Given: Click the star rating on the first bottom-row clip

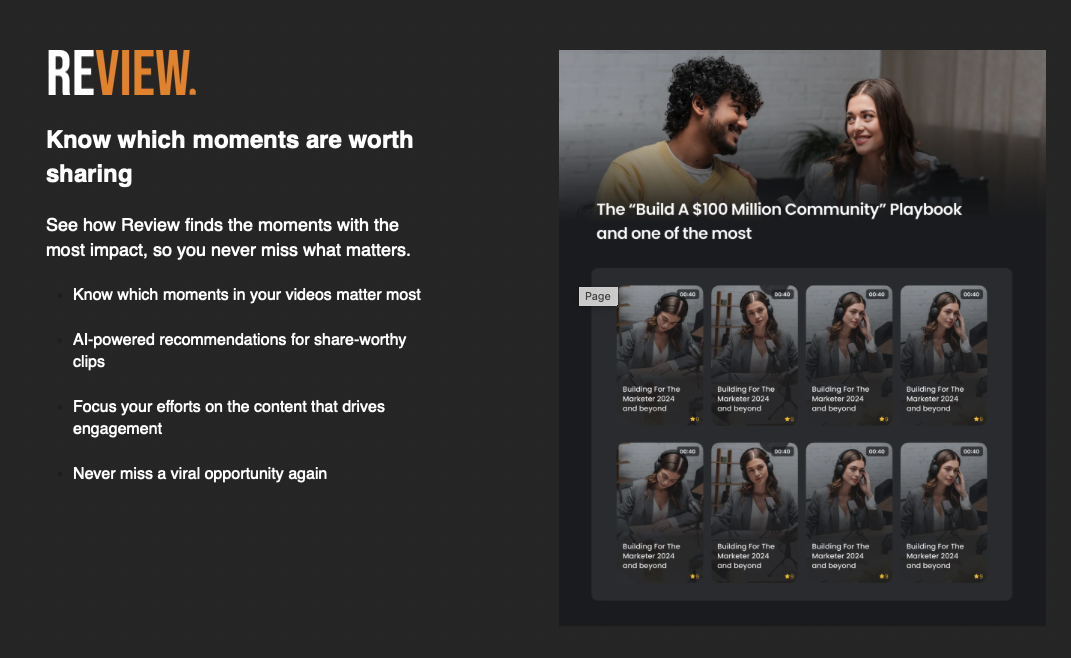Looking at the screenshot, I should click(694, 576).
